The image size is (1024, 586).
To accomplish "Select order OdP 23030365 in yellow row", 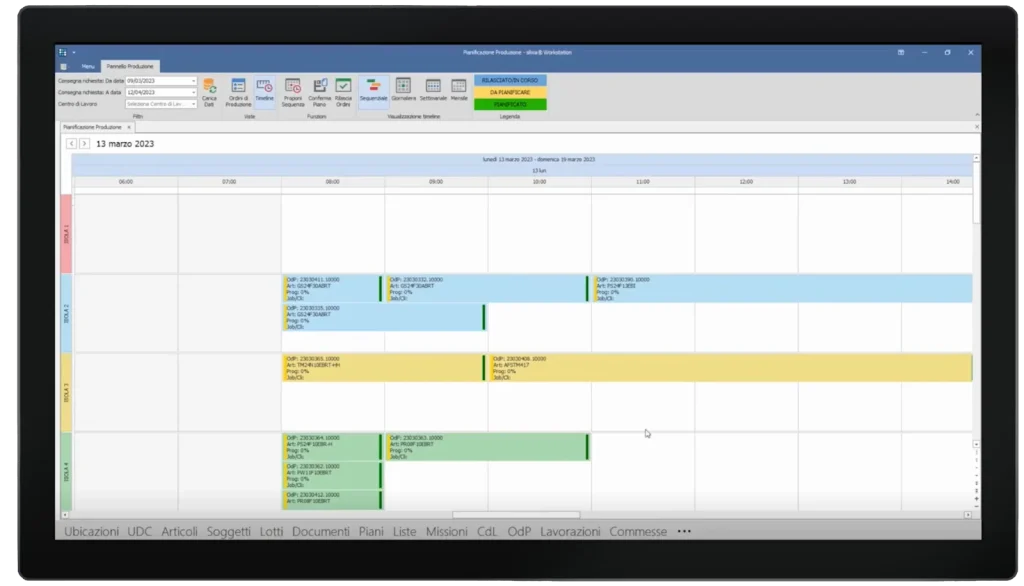I will pyautogui.click(x=384, y=368).
